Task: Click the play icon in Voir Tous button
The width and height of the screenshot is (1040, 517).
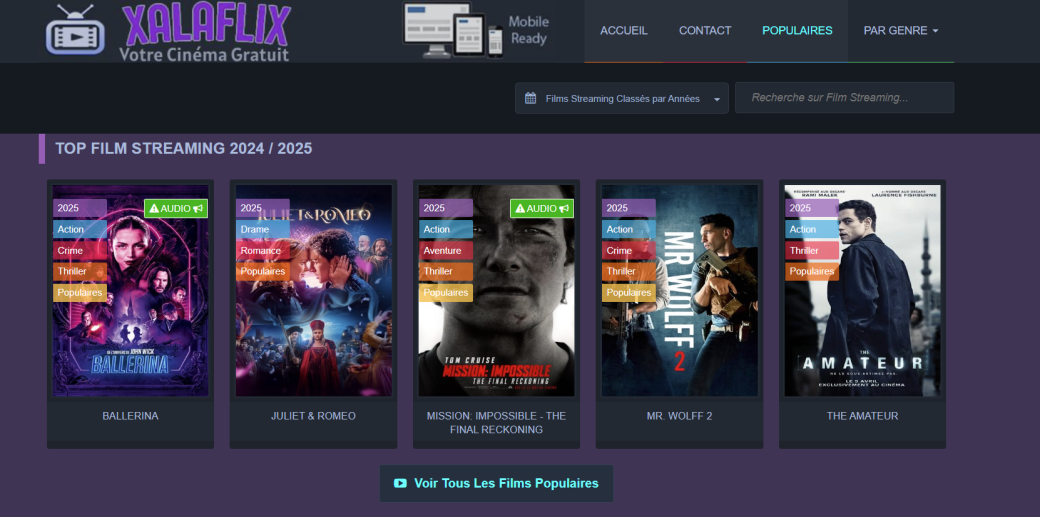Action: tap(400, 483)
